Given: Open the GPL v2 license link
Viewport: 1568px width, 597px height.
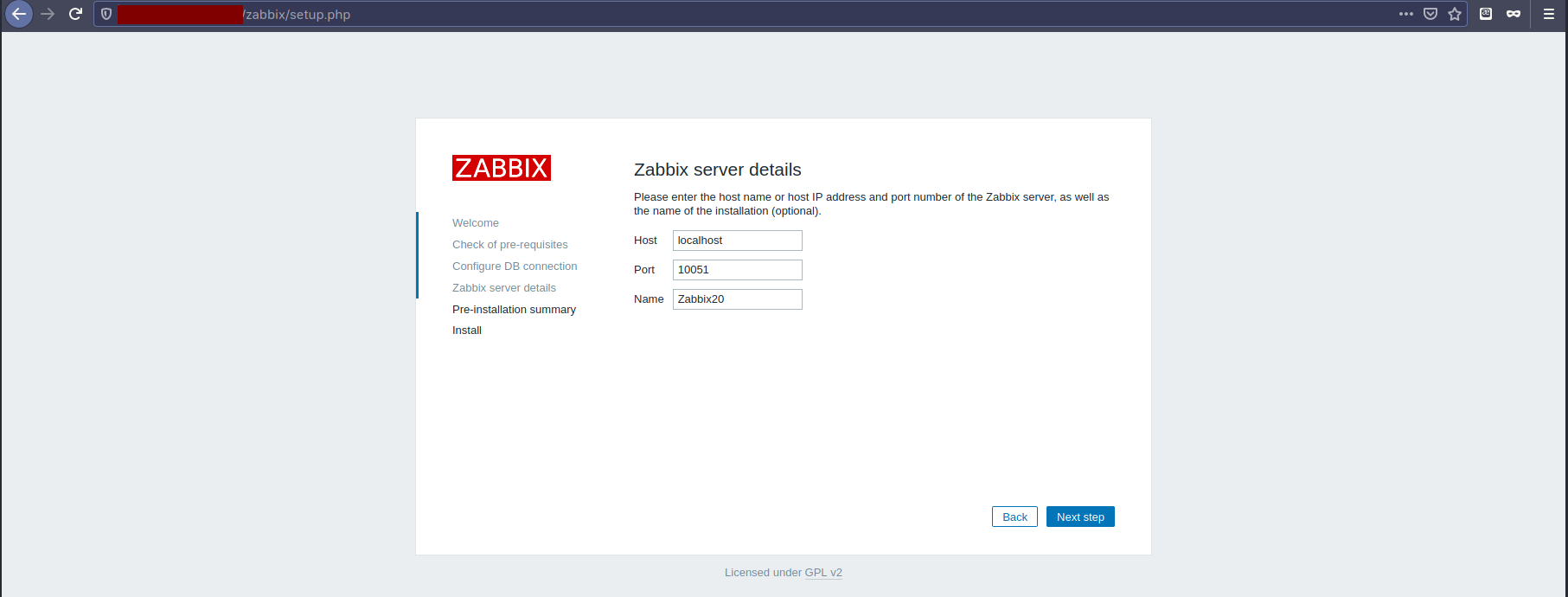Looking at the screenshot, I should click(823, 573).
